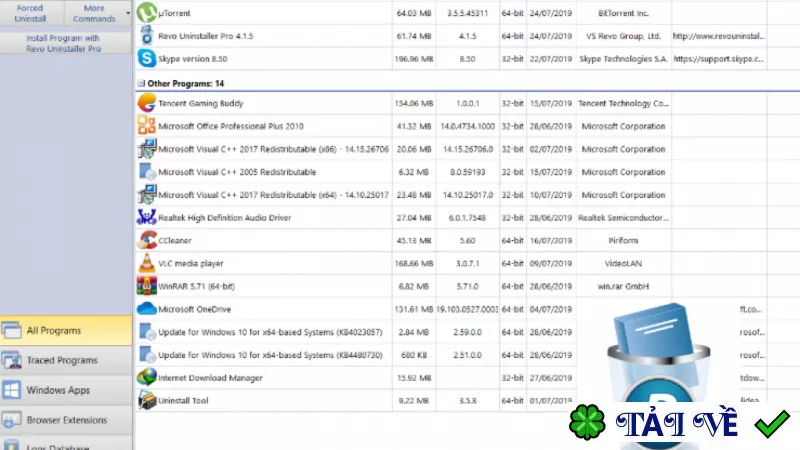Collapse the Other Programs: 14 group
This screenshot has width=800, height=450.
point(141,83)
